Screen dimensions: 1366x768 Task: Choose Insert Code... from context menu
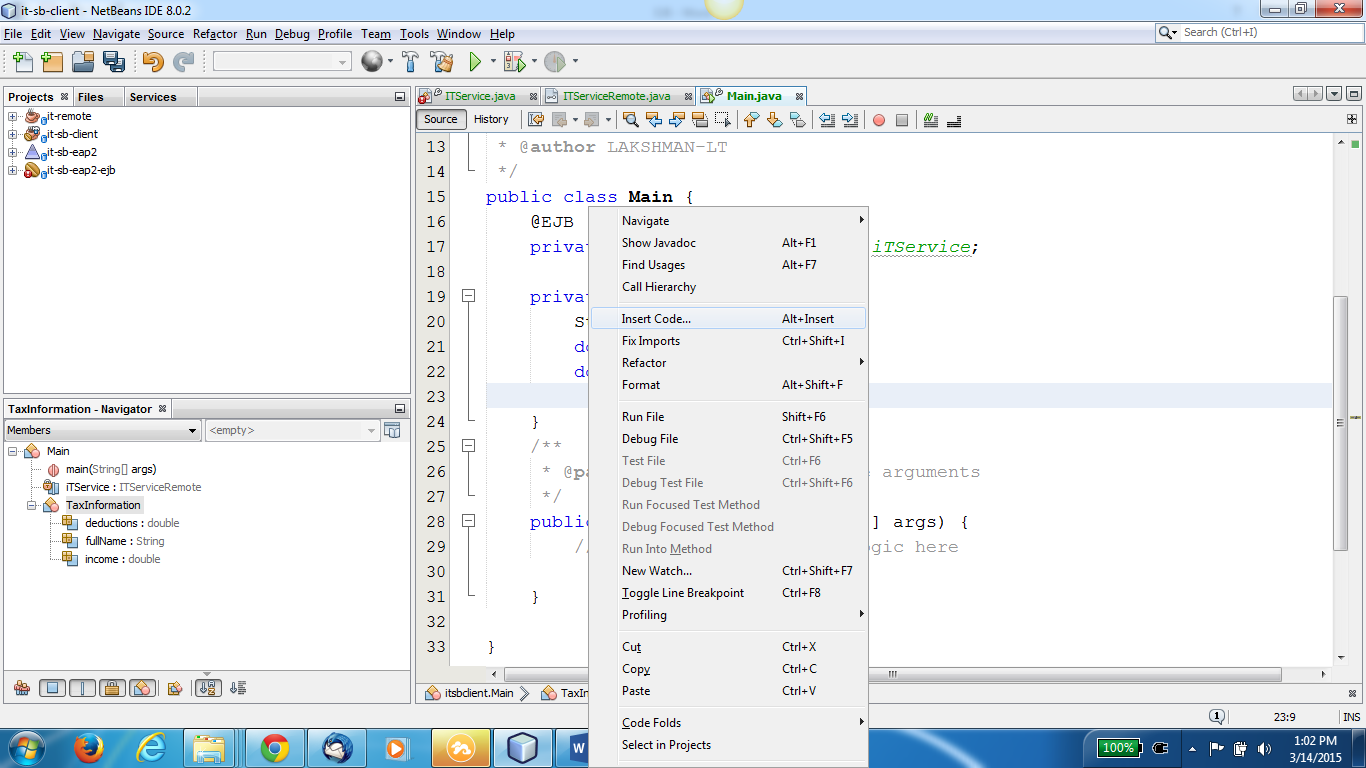[x=728, y=319]
